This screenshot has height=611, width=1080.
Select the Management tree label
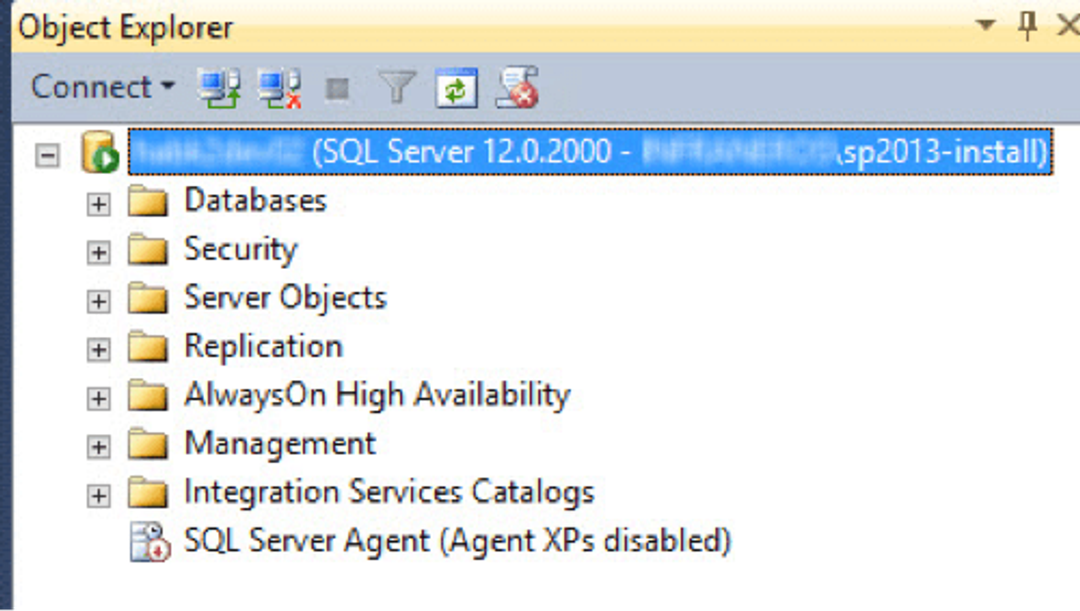(280, 444)
